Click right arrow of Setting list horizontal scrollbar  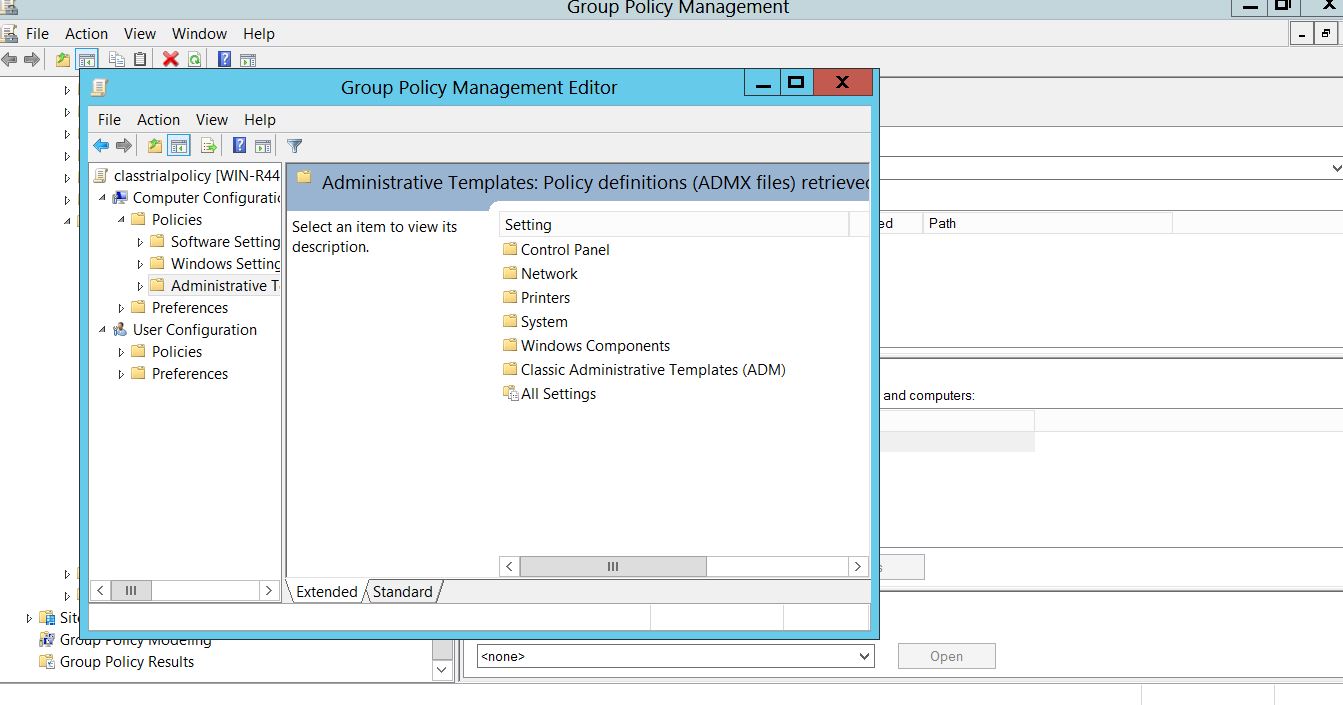pyautogui.click(x=858, y=567)
